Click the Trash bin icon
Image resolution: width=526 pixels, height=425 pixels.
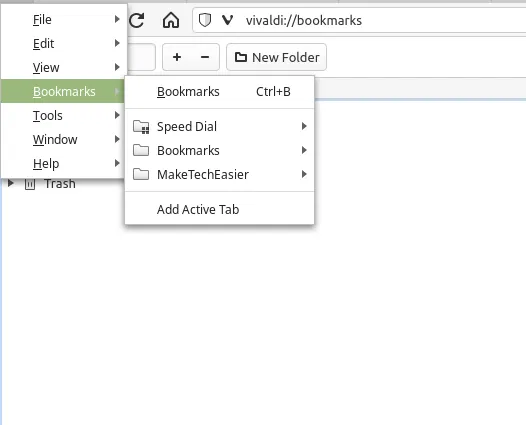tap(30, 184)
